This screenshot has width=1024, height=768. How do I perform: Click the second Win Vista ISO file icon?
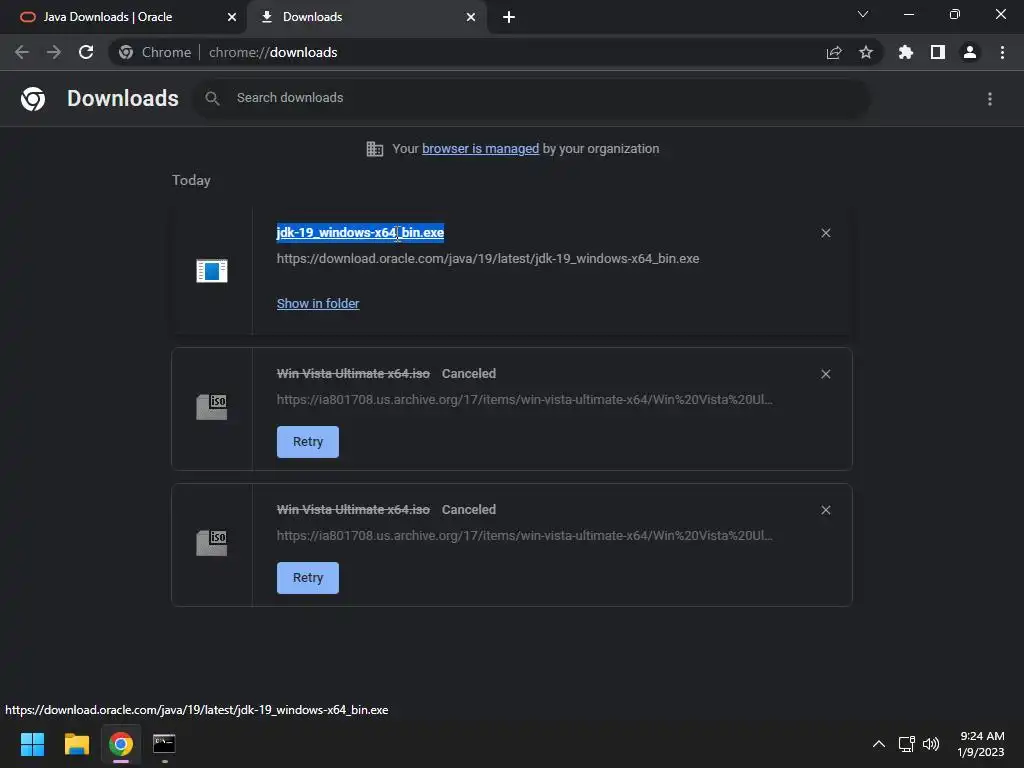[x=212, y=543]
